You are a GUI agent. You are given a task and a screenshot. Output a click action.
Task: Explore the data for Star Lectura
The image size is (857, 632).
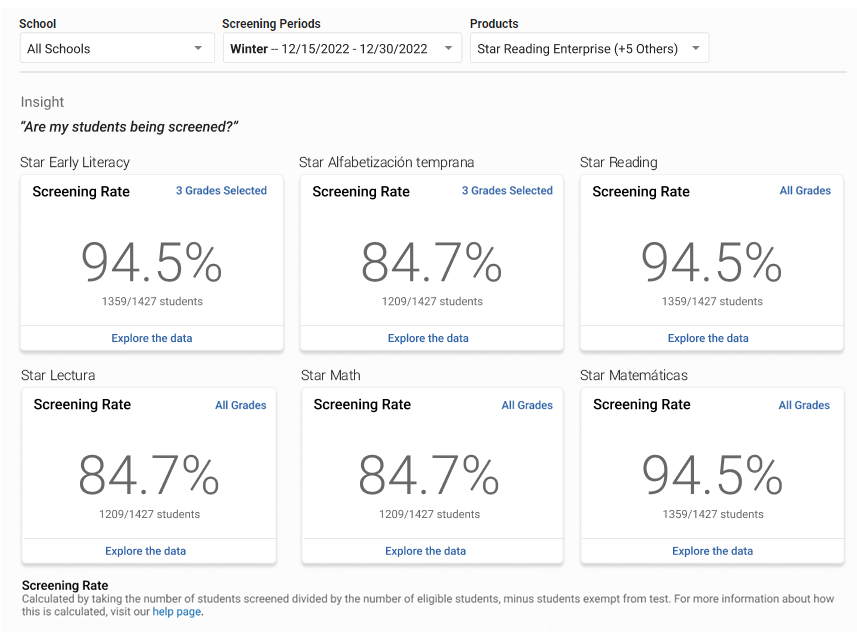pos(145,551)
